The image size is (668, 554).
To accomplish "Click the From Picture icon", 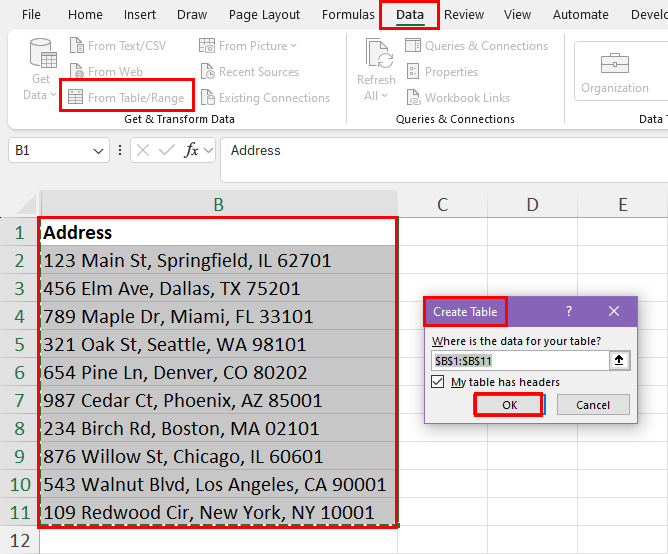I will tap(207, 45).
